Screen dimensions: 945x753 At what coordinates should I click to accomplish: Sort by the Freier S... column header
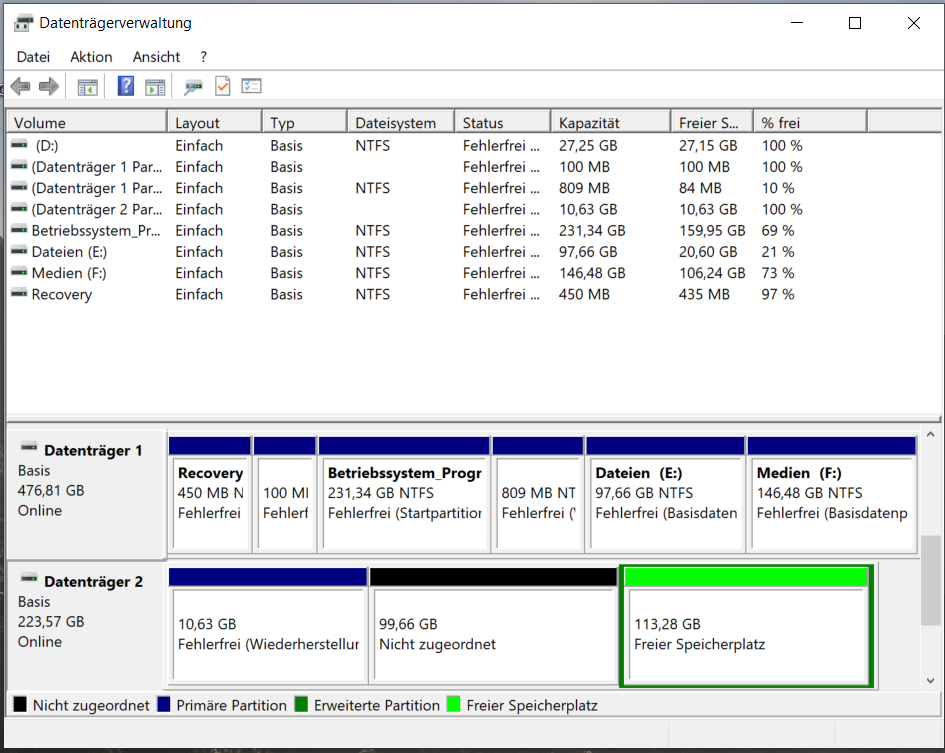712,122
